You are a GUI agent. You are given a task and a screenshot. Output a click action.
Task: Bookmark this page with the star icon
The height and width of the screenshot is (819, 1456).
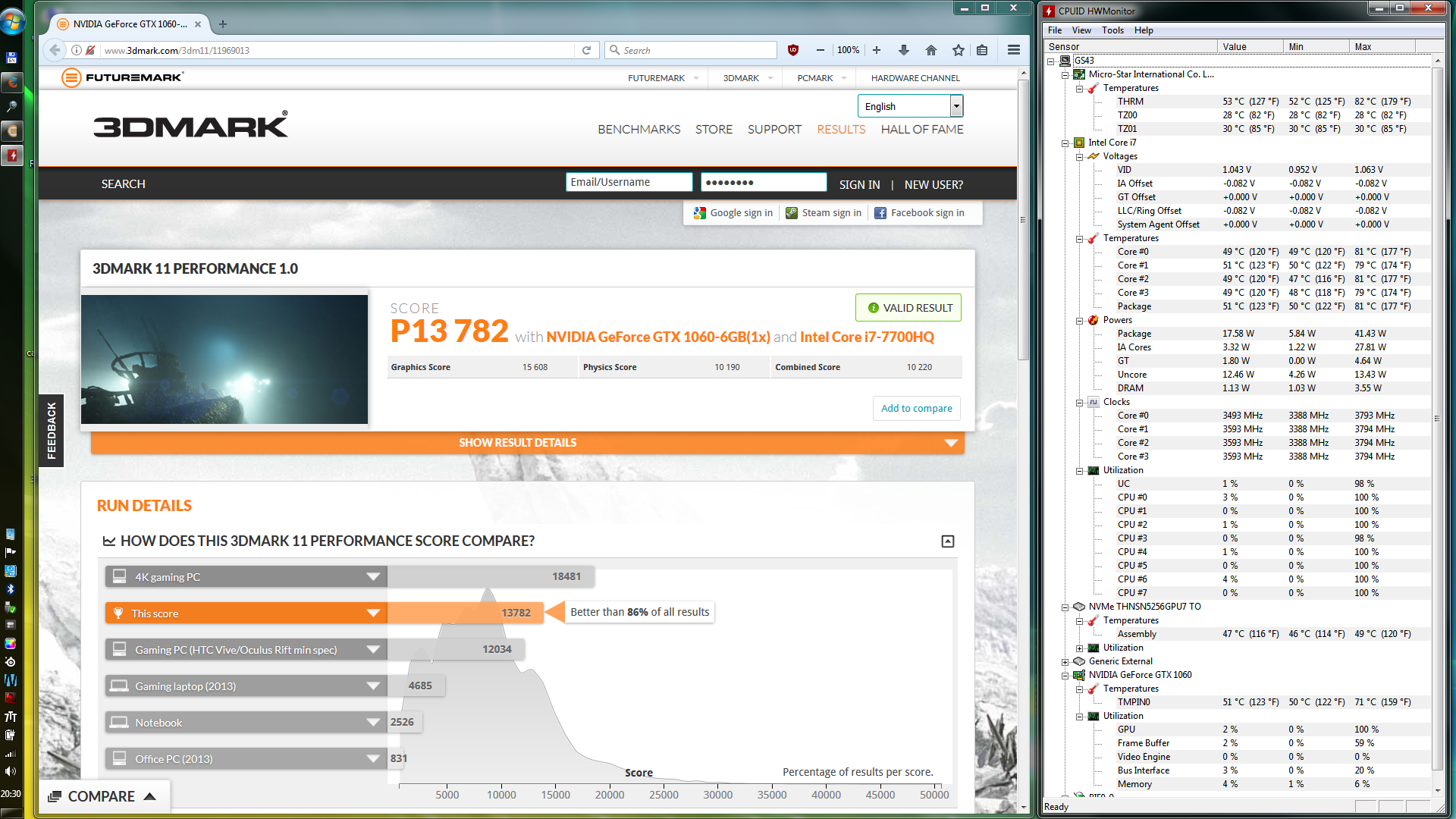click(959, 50)
